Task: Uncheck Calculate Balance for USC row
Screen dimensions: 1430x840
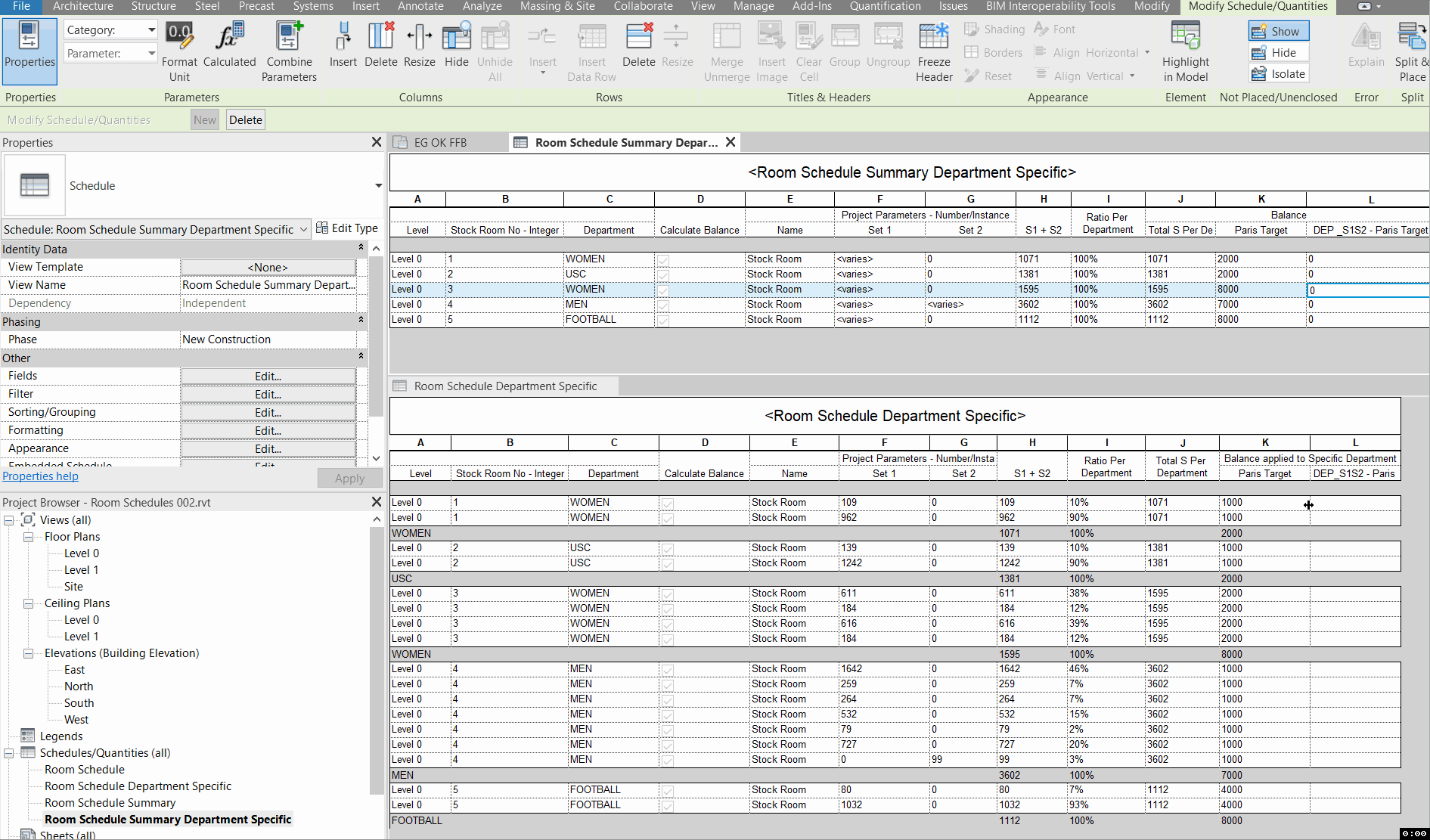Action: (663, 274)
